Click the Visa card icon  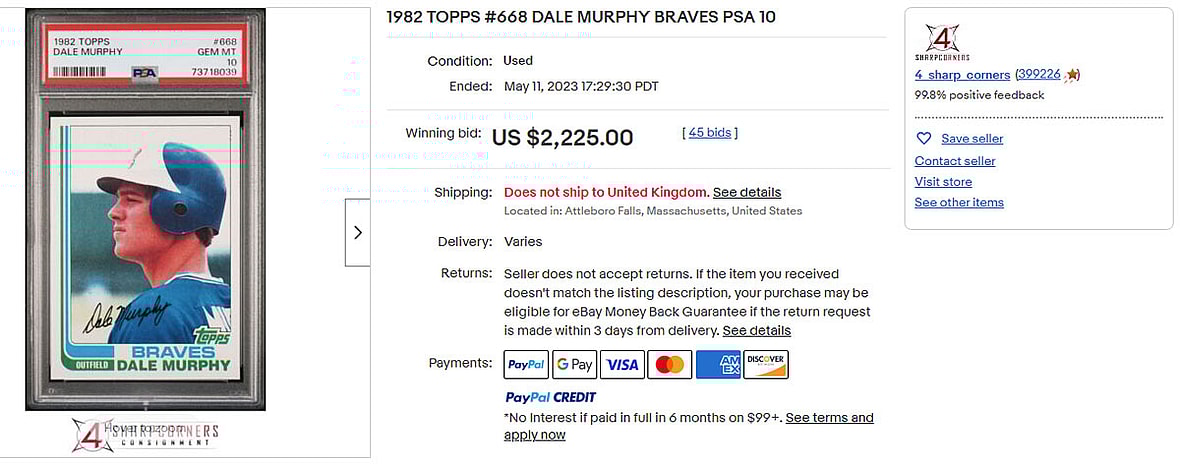coord(622,365)
